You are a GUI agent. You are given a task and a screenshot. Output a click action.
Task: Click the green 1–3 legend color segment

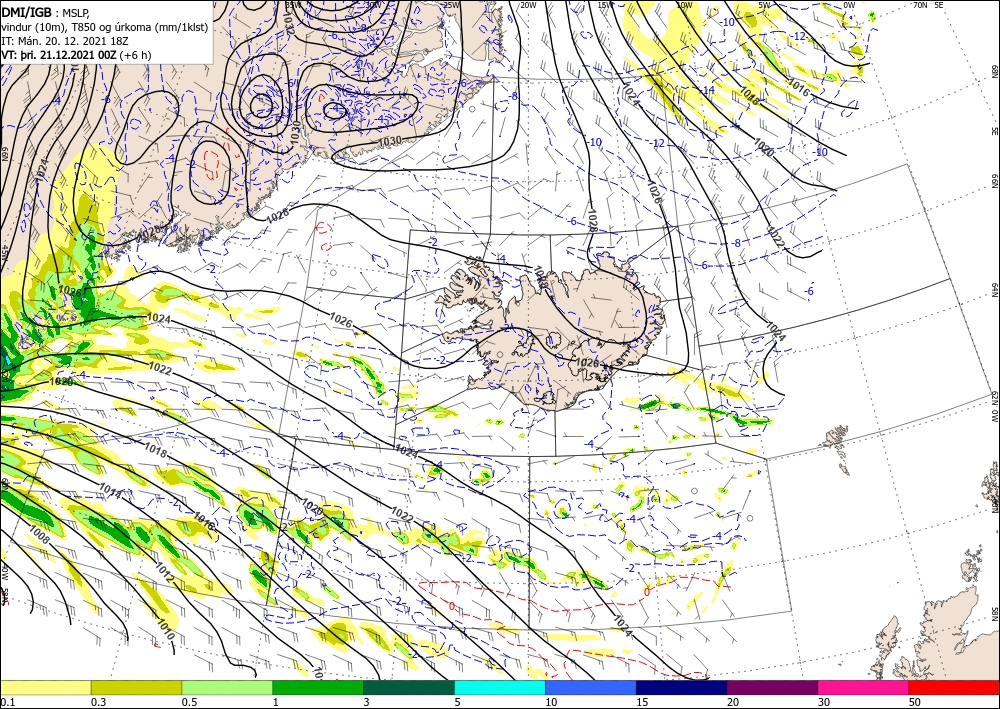click(x=318, y=687)
